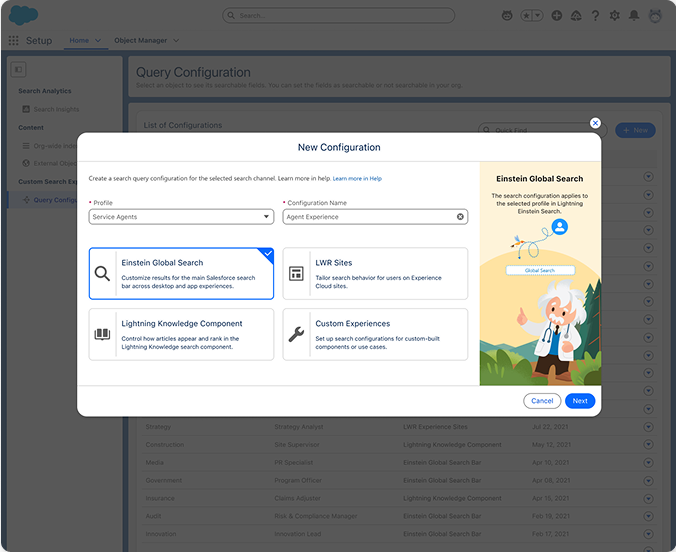Open the Help question mark icon
This screenshot has width=676, height=552.
click(595, 16)
